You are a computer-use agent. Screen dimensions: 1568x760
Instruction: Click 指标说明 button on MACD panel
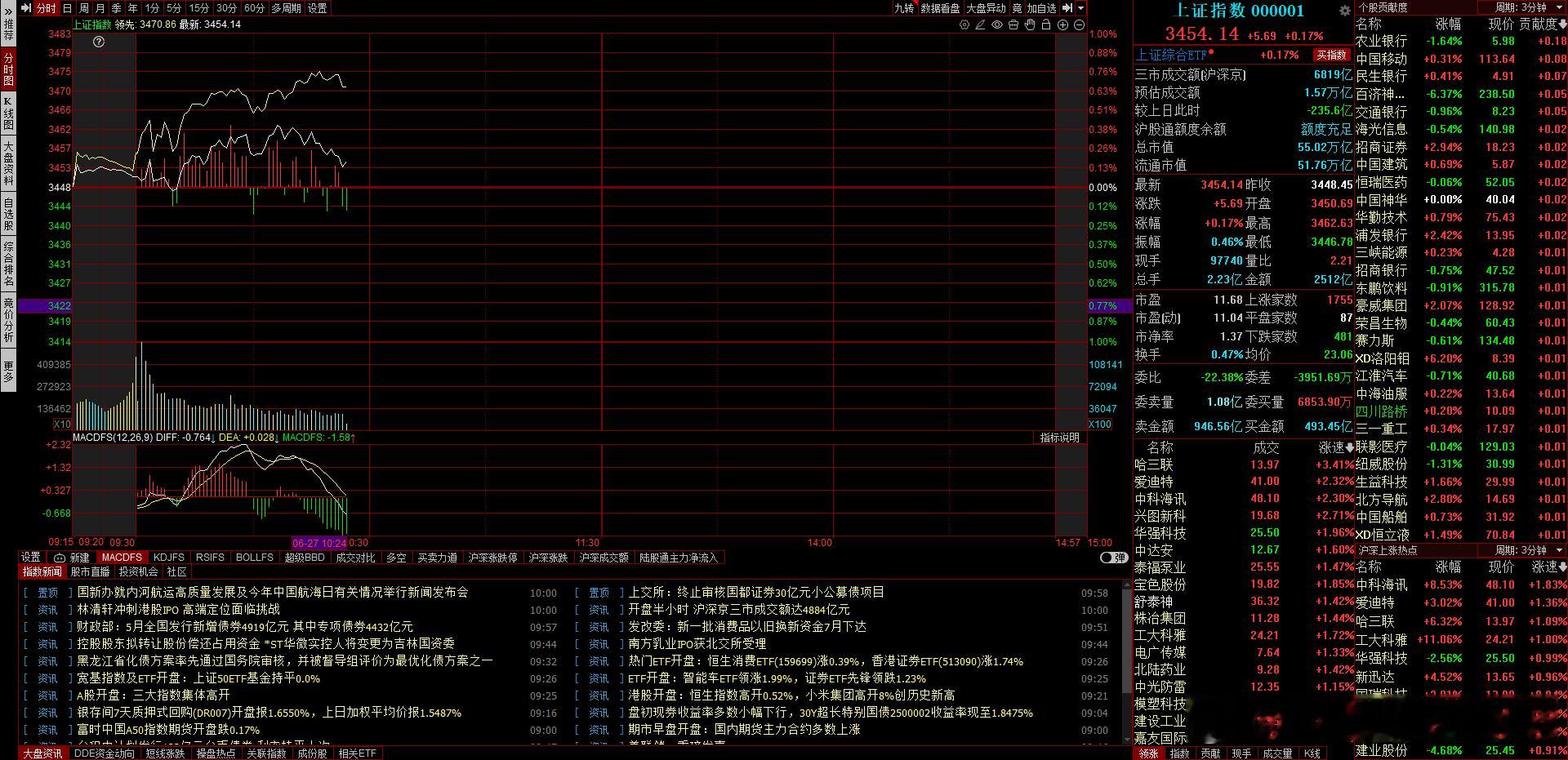tap(1059, 438)
